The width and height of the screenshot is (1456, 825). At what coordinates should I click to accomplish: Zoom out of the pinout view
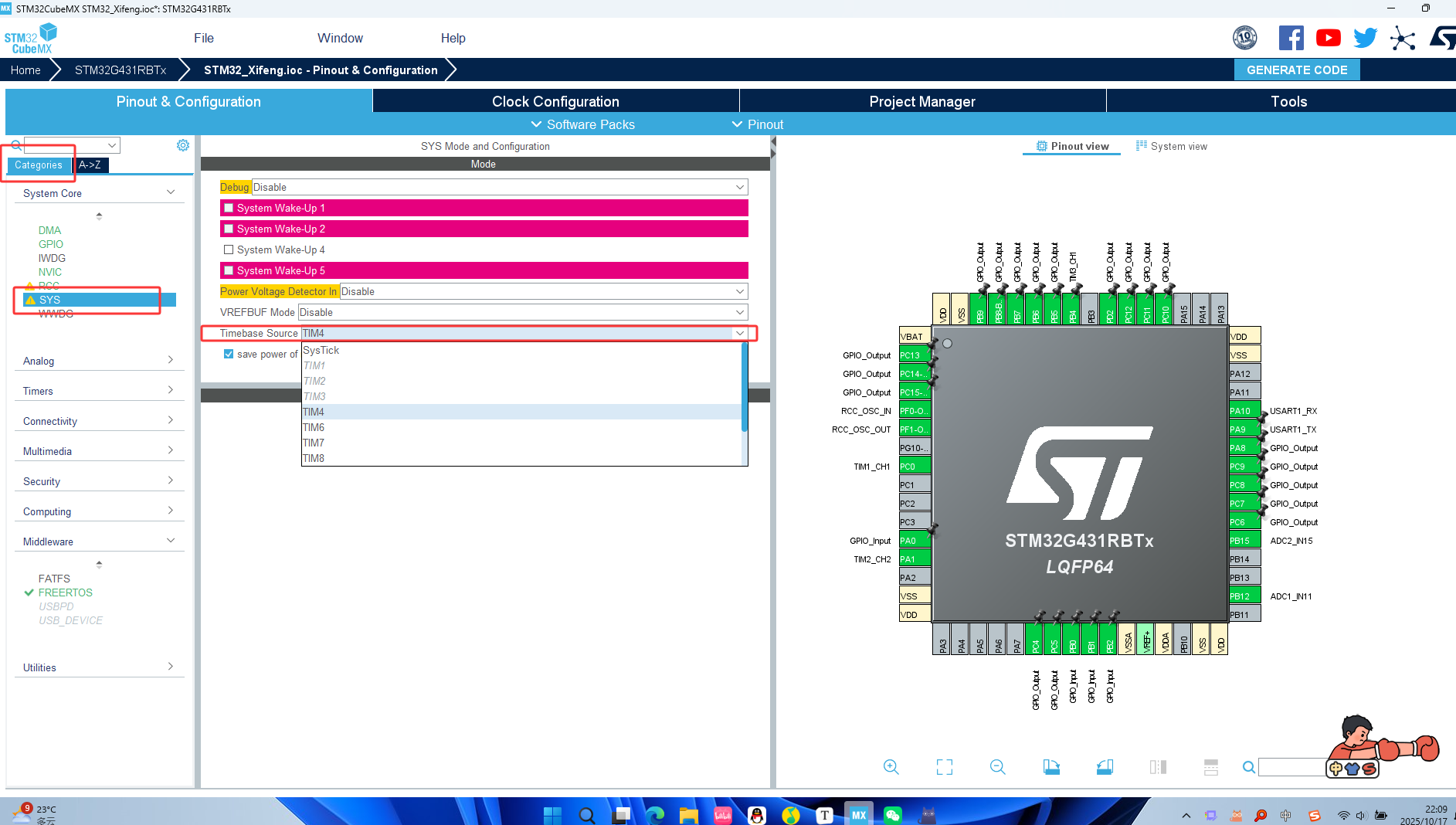(997, 766)
